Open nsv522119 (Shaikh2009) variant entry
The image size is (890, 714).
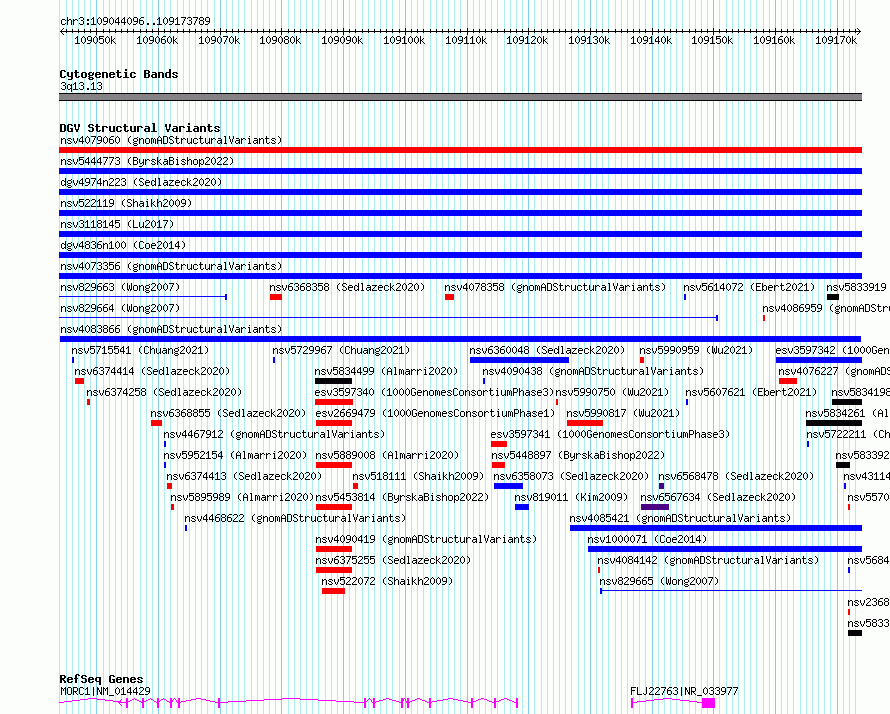[126, 203]
